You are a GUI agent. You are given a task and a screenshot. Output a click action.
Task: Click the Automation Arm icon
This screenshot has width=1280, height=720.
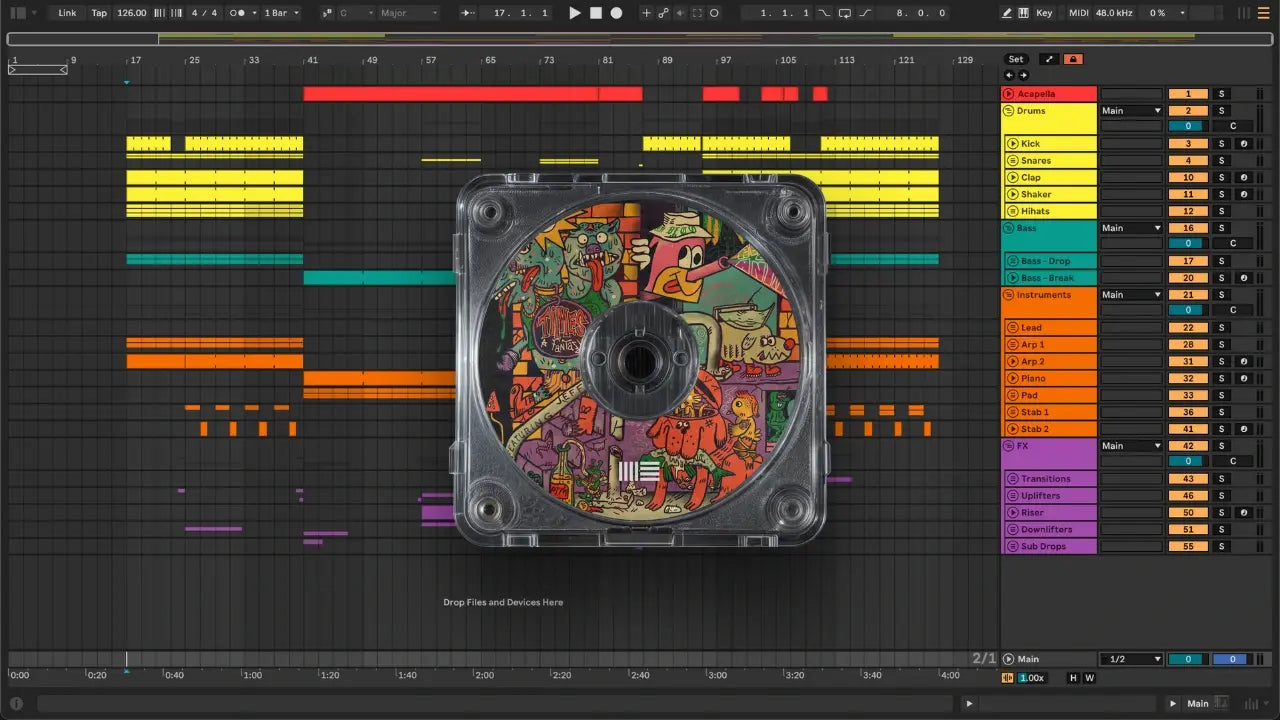(662, 13)
